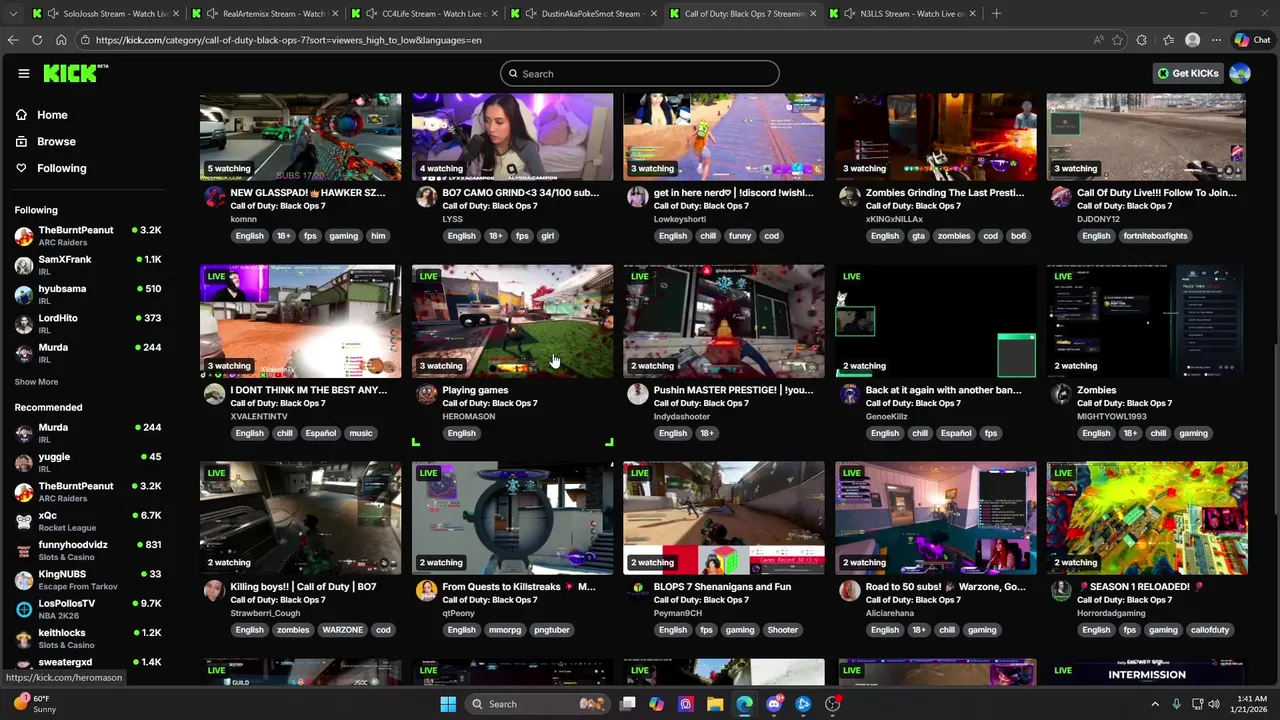Open browser extensions icon
The width and height of the screenshot is (1280, 720).
coord(1142,40)
